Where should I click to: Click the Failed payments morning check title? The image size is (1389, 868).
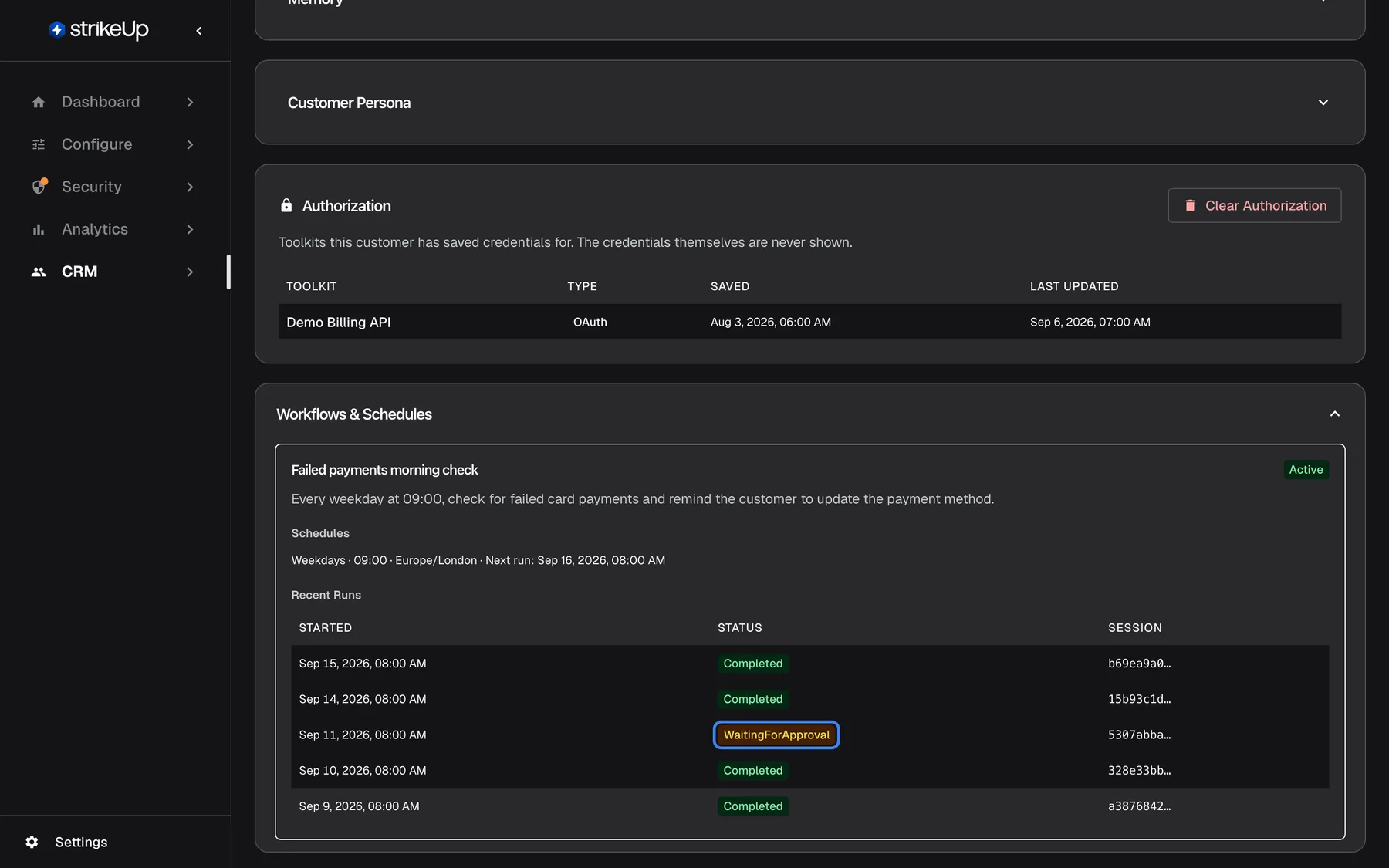point(384,470)
